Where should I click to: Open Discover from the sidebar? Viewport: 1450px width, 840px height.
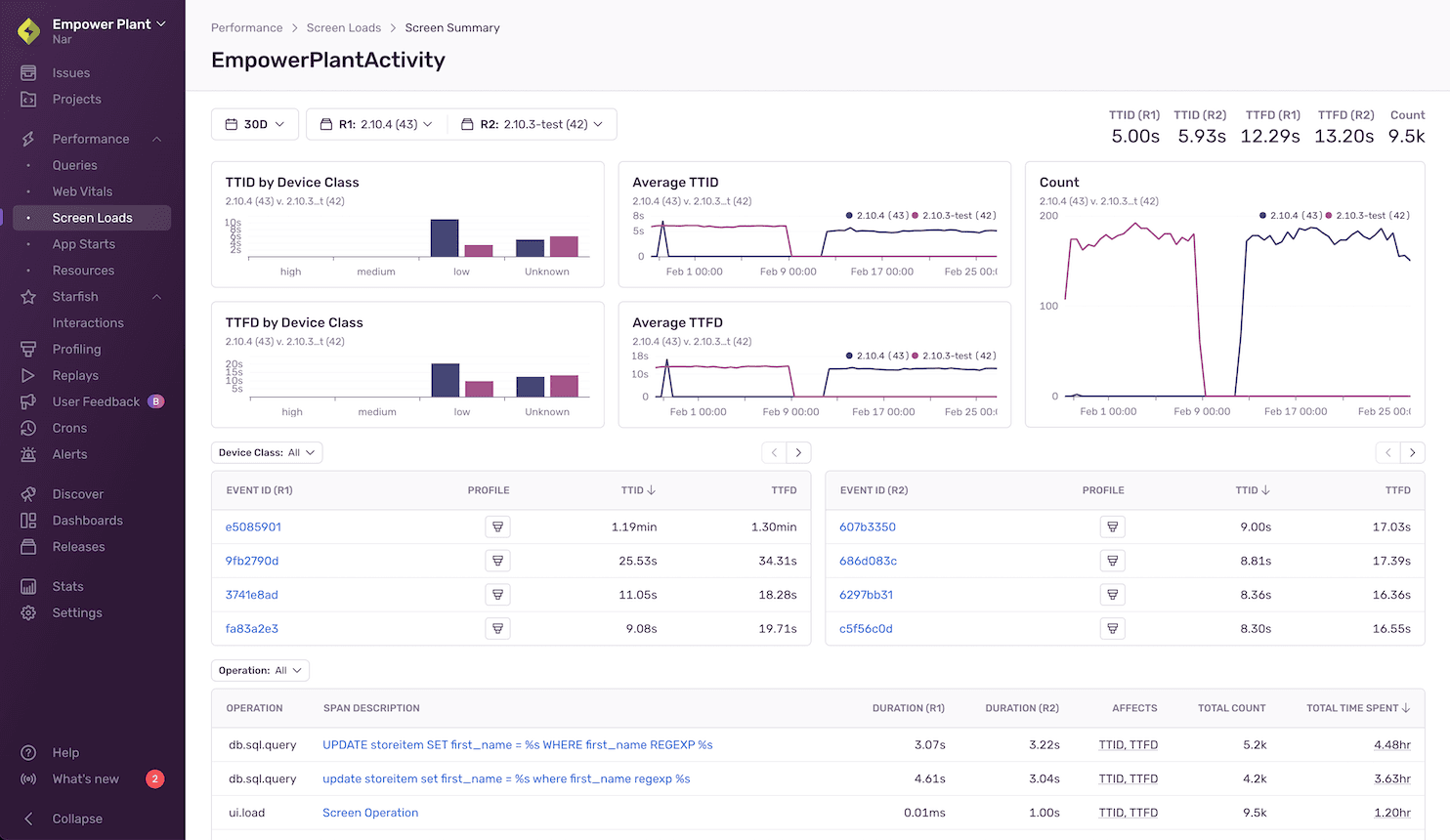tap(77, 494)
